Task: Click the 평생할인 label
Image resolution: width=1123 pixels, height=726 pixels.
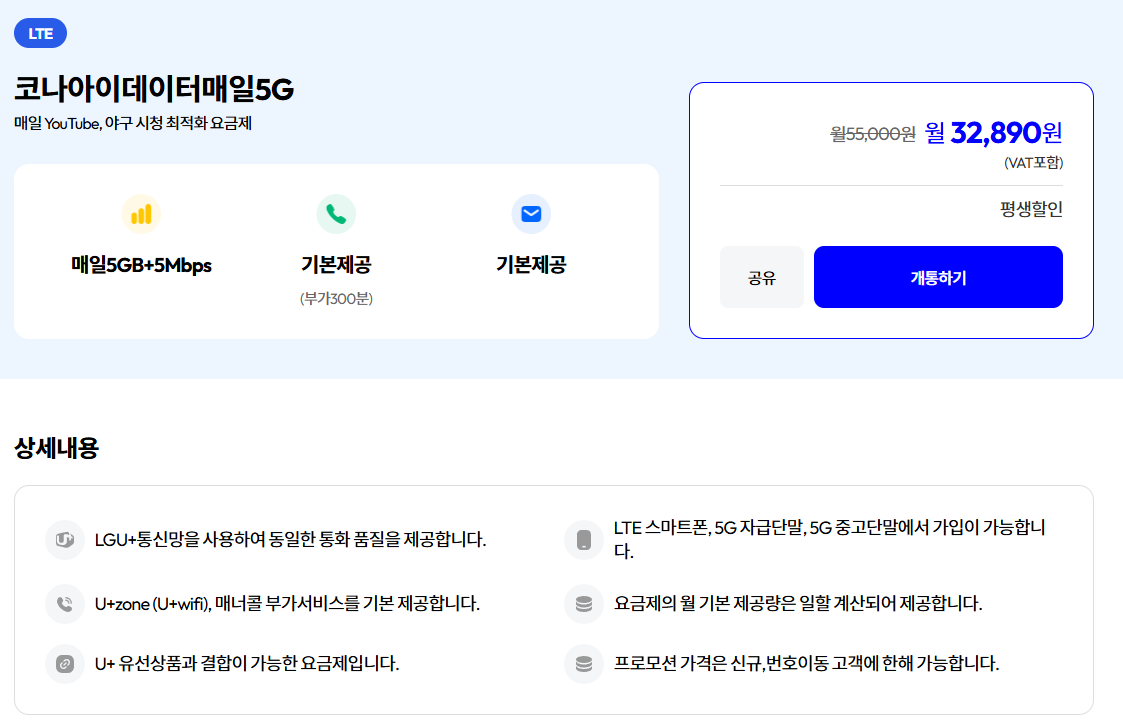Action: click(1031, 209)
